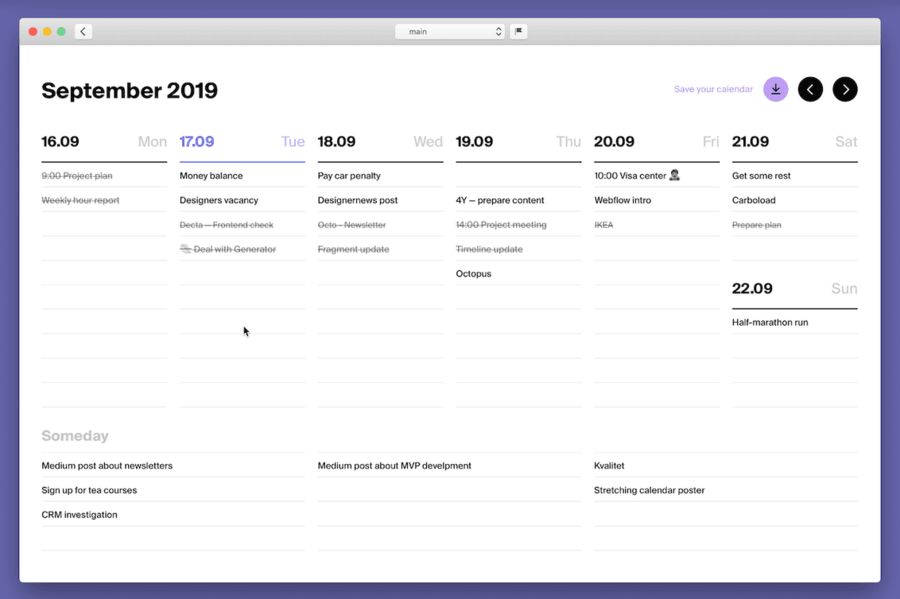Select Stretching calendar poster item
Image resolution: width=900 pixels, height=599 pixels.
649,491
